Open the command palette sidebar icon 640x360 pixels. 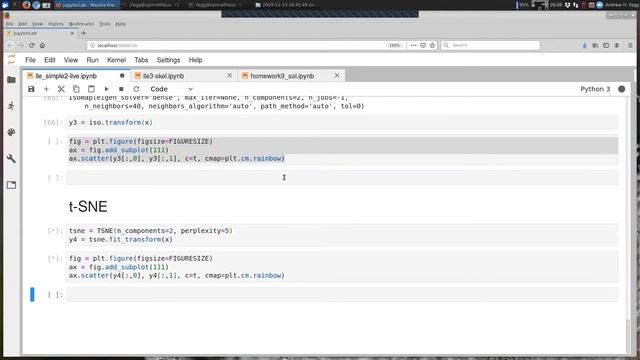tap(11, 132)
